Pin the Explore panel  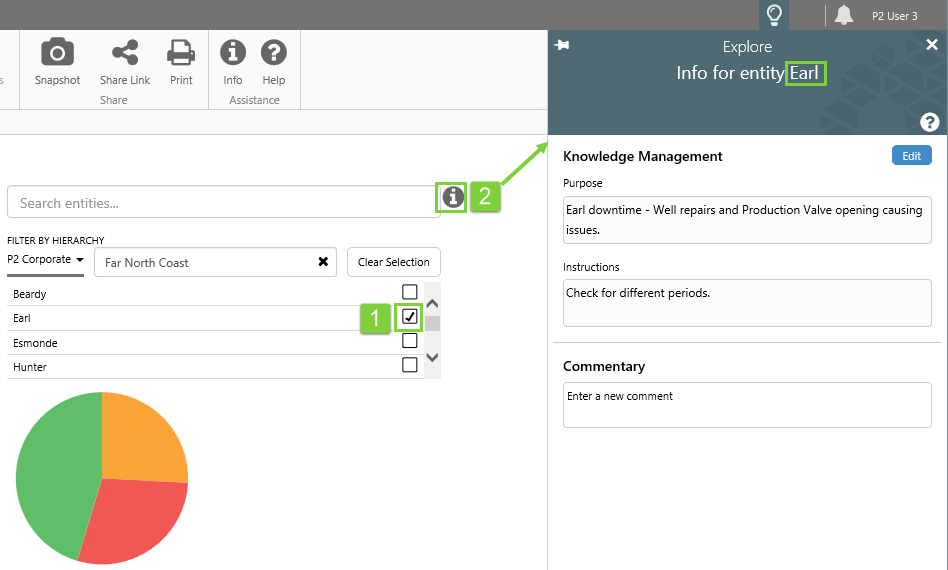tap(562, 45)
